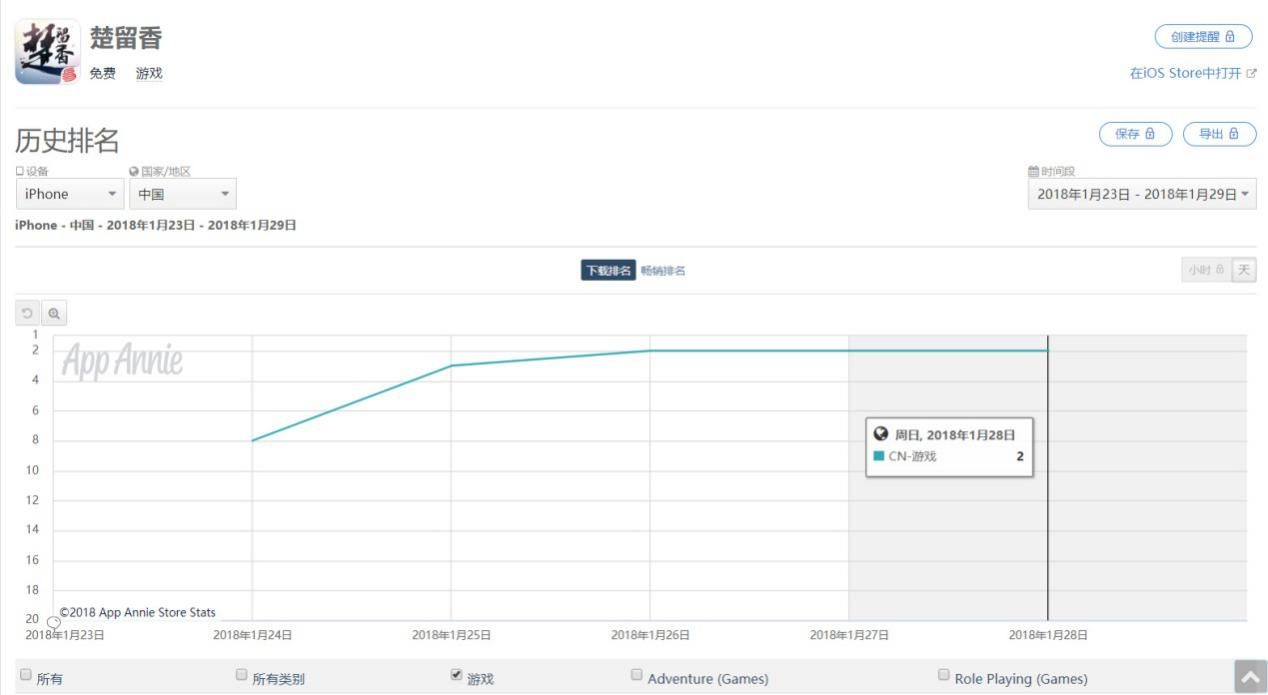
Task: Toggle the 所有 checkbox
Action: pyautogui.click(x=26, y=675)
